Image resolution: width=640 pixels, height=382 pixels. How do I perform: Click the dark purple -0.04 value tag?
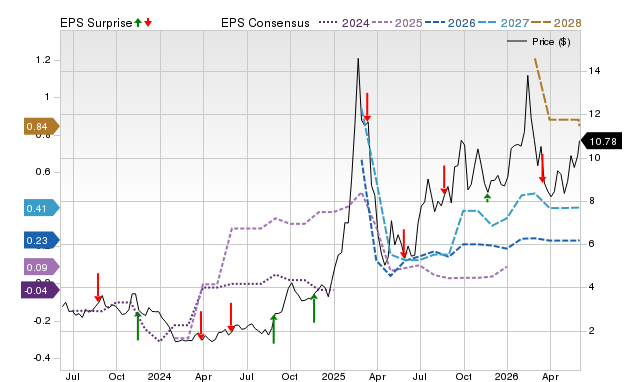pyautogui.click(x=40, y=291)
